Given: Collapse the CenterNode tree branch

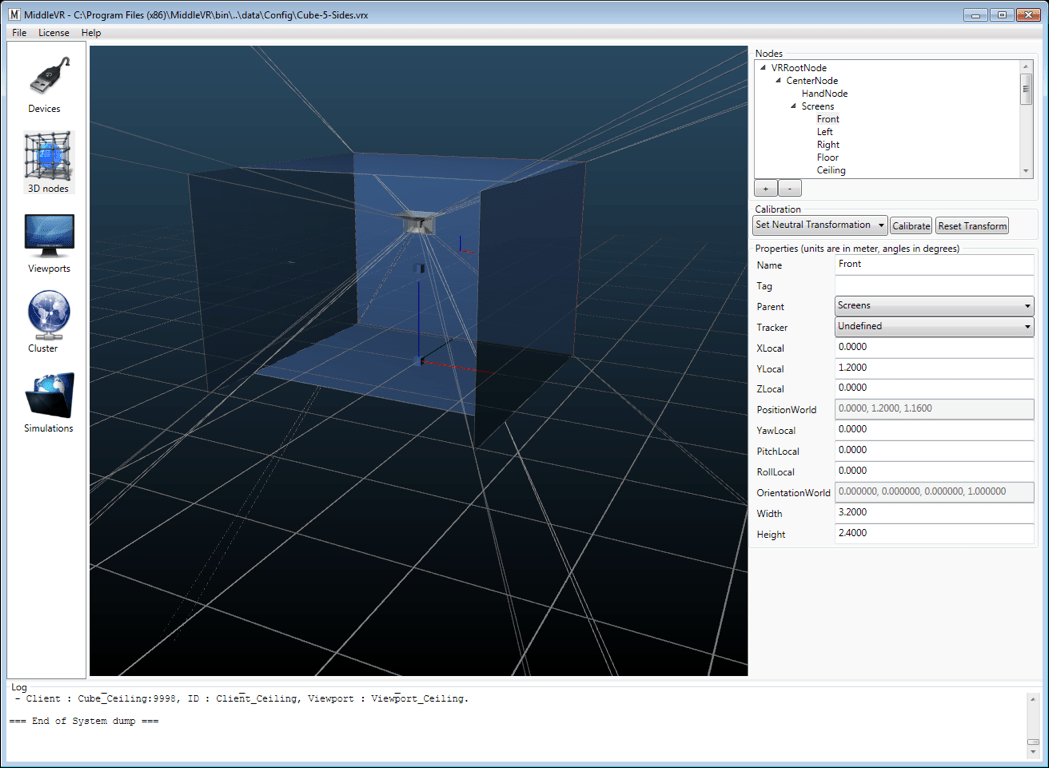Looking at the screenshot, I should [x=778, y=80].
